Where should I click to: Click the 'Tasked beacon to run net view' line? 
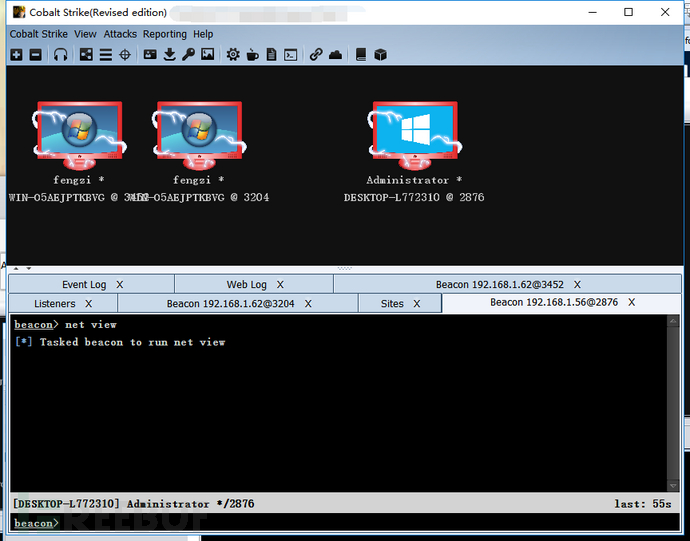(120, 342)
